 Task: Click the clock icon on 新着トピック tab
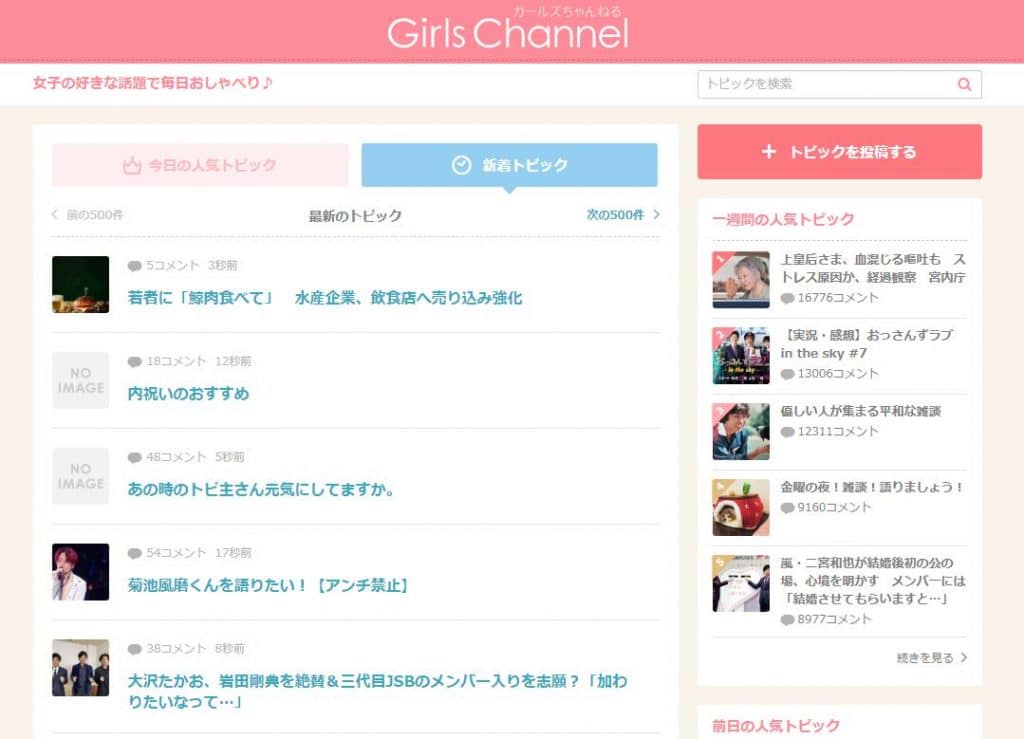[x=461, y=165]
